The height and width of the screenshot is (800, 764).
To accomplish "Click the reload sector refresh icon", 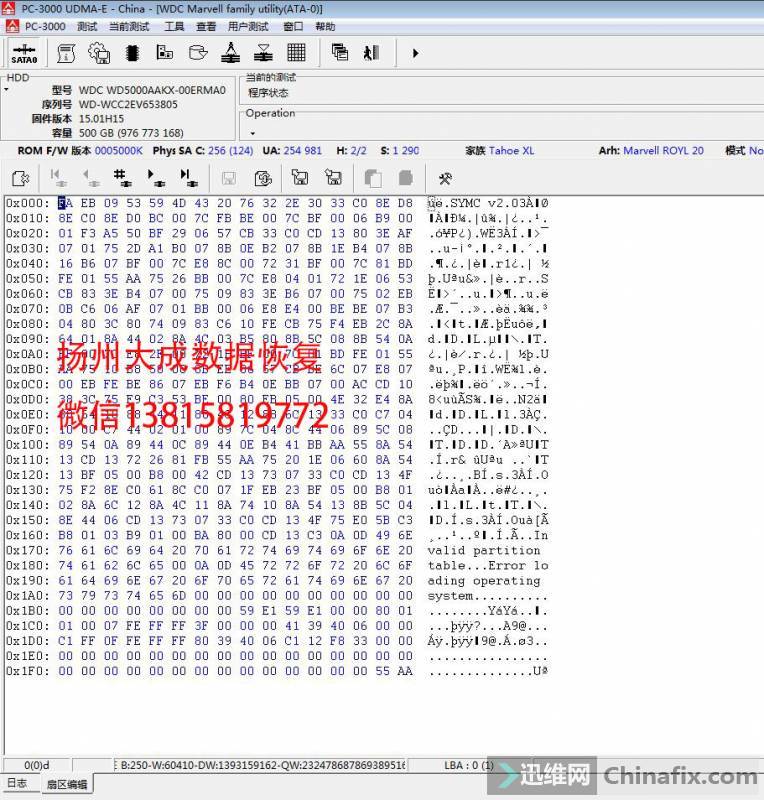I will click(x=263, y=178).
